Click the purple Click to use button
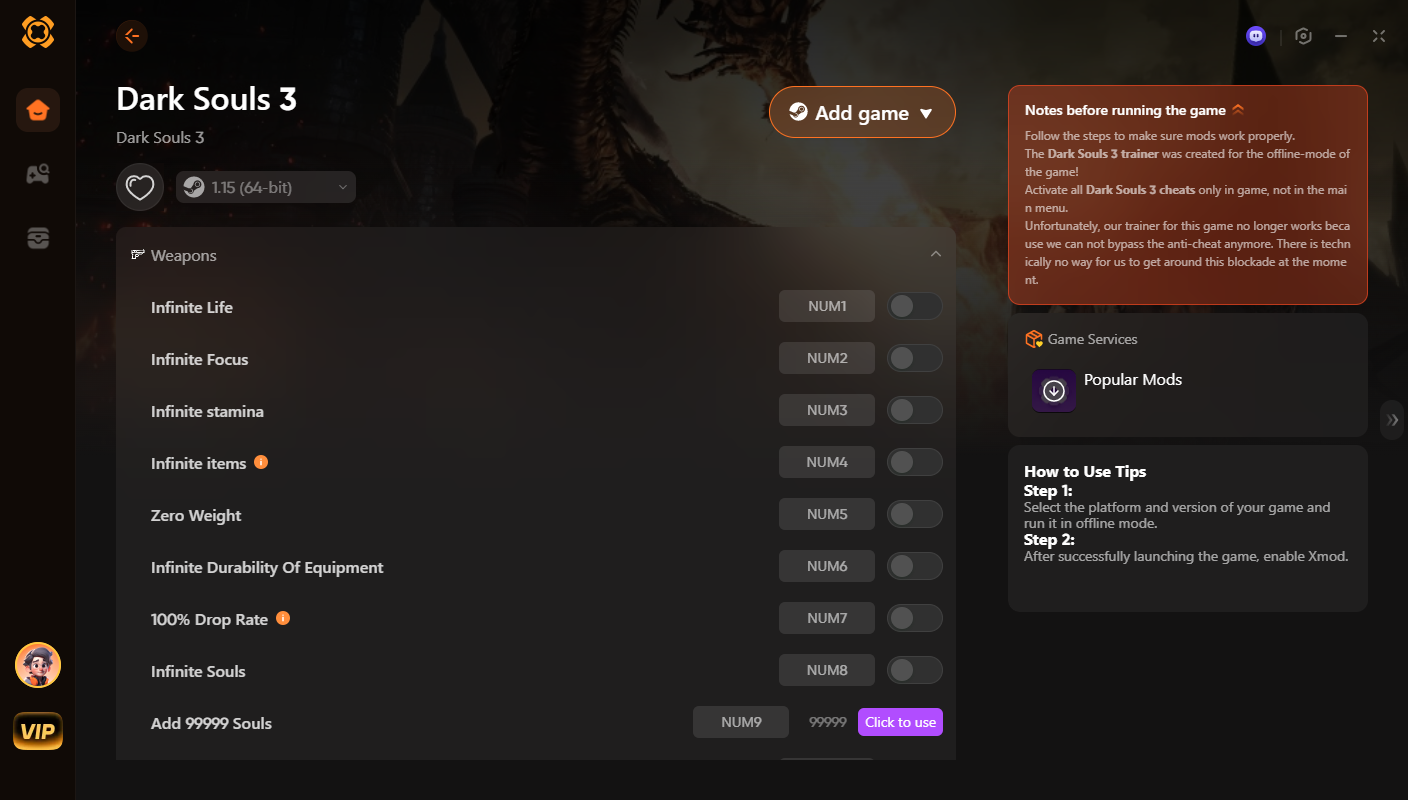This screenshot has height=800, width=1408. 900,722
